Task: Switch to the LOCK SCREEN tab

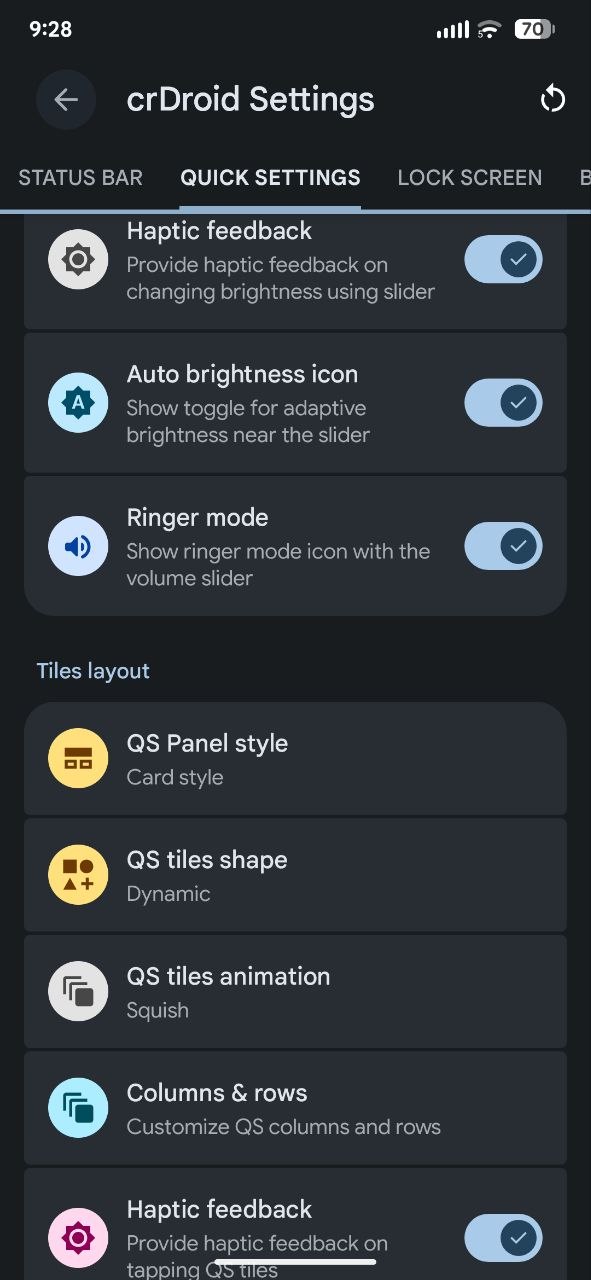Action: [470, 178]
